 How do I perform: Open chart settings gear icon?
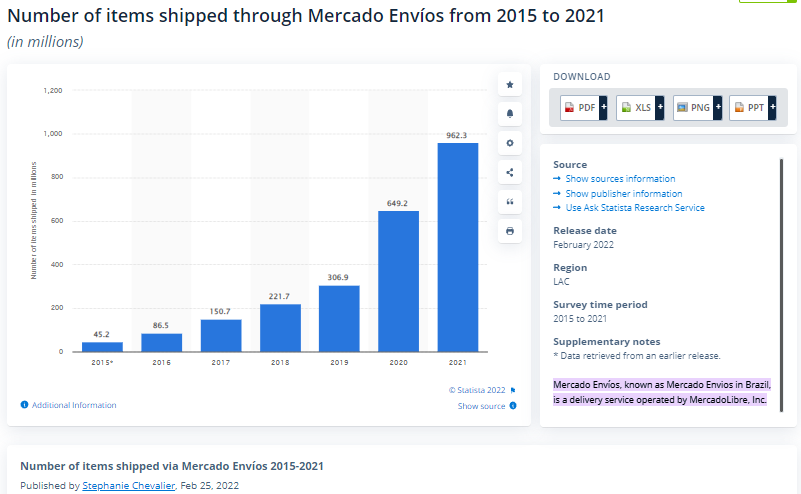[x=510, y=143]
